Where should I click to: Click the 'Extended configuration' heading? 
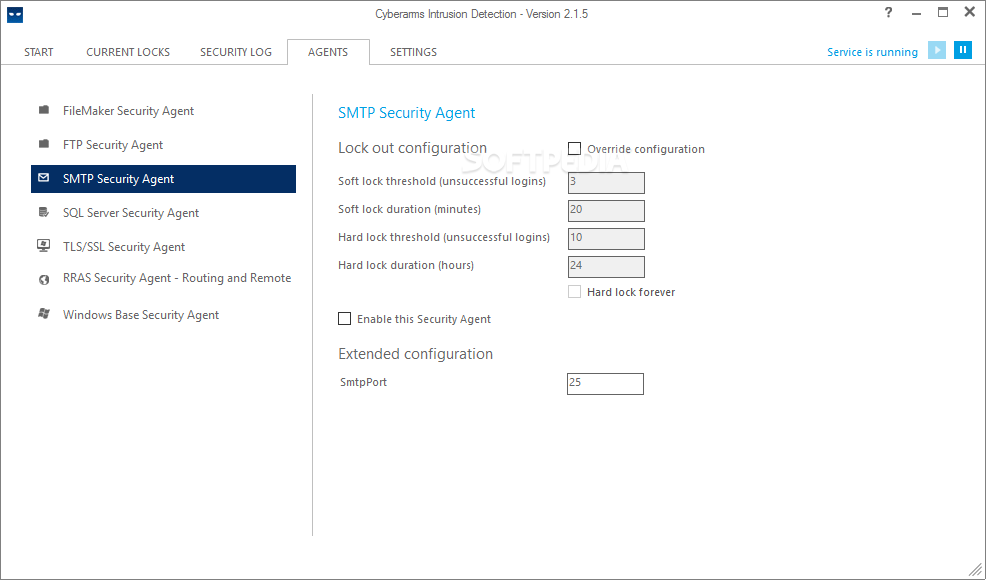coord(416,354)
